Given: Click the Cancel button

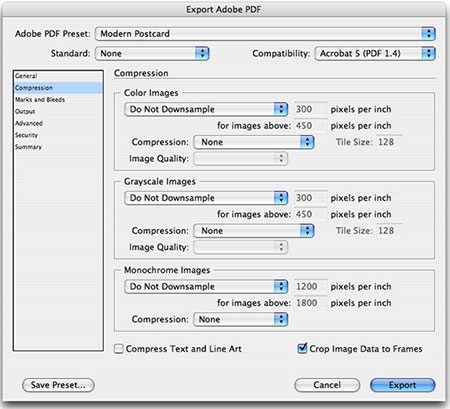Looking at the screenshot, I should [x=327, y=385].
